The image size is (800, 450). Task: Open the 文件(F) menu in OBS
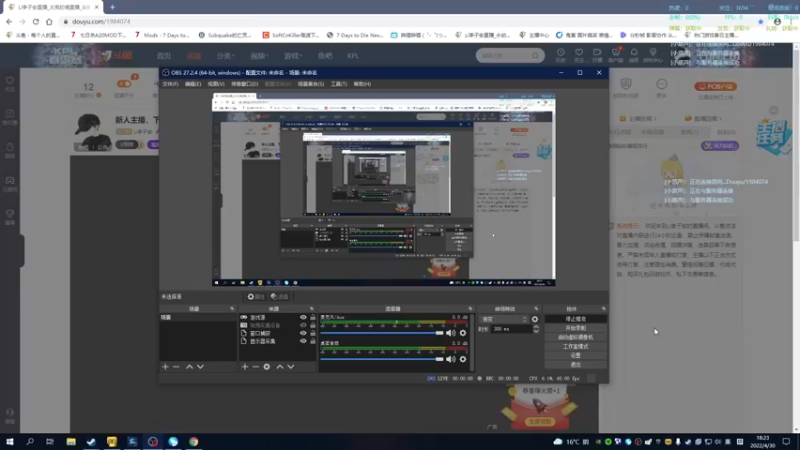click(170, 84)
